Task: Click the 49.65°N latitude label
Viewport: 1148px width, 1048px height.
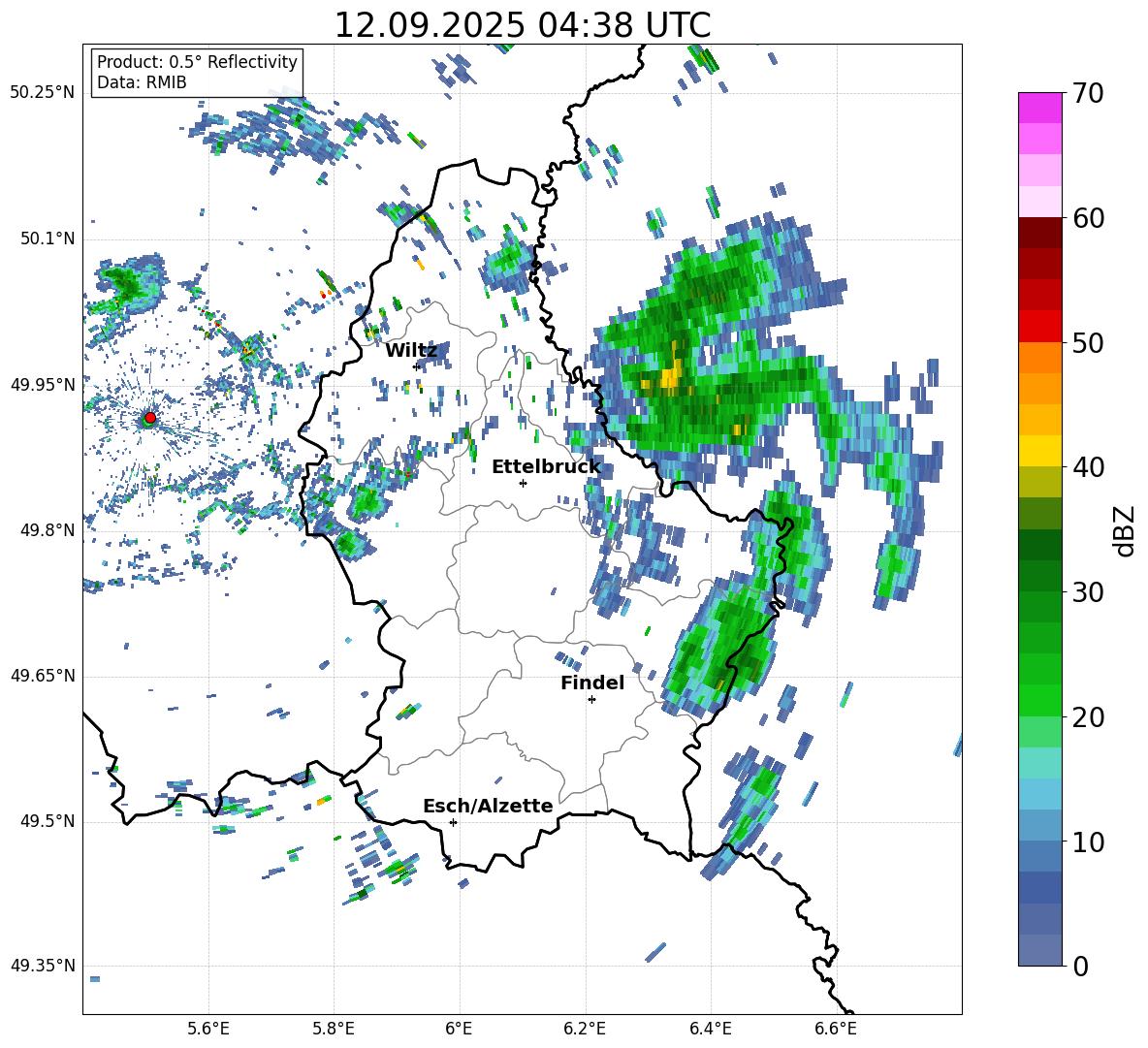Action: 43,675
